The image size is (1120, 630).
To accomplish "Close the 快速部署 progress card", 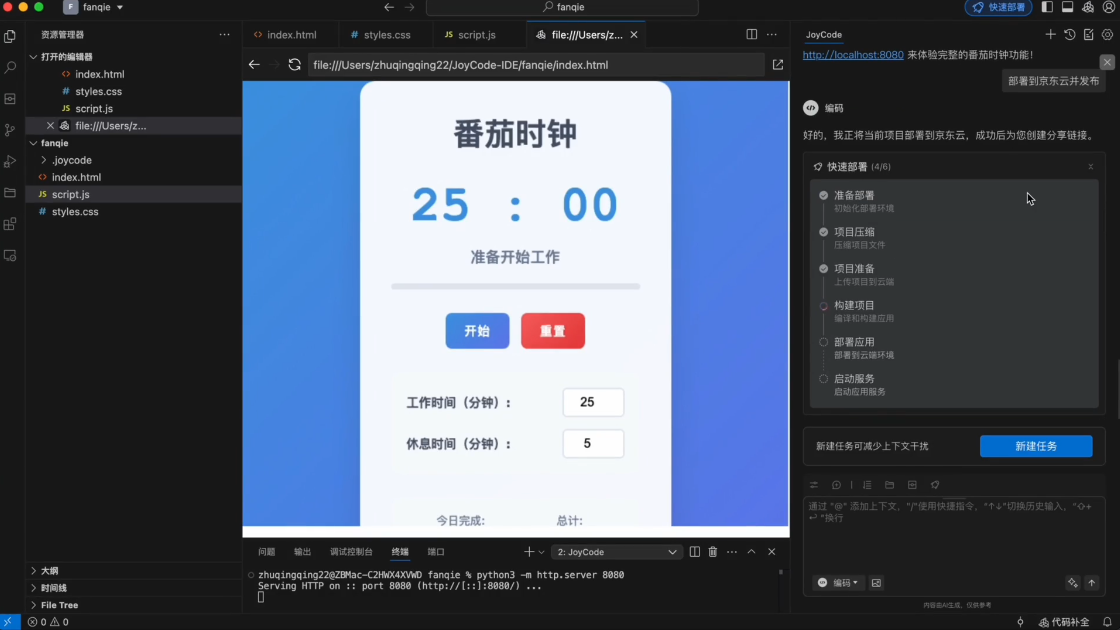I will 1091,166.
